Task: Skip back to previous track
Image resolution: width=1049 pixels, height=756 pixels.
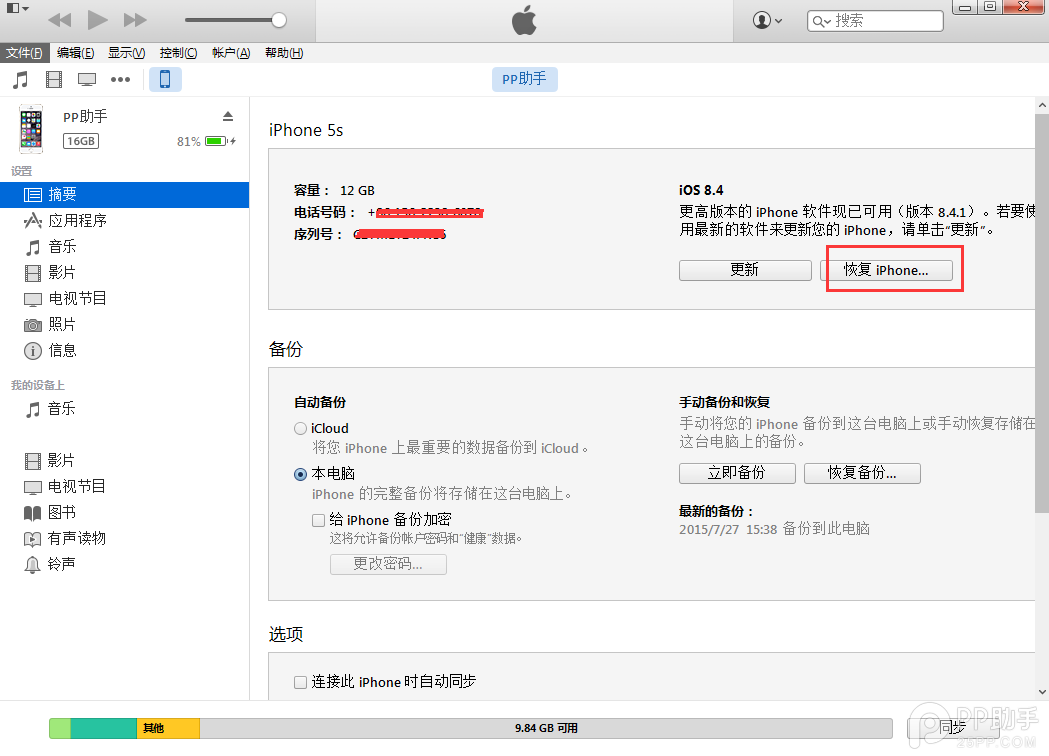Action: [60, 20]
